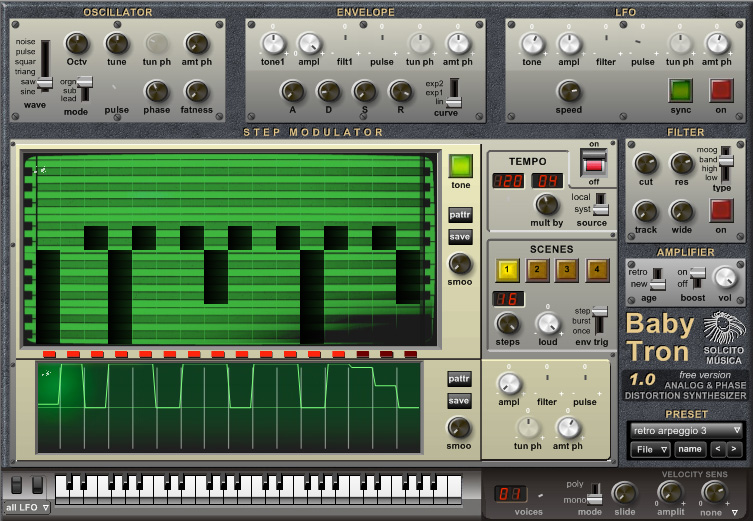Open the preset name dropdown
This screenshot has width=753, height=521.
pos(686,431)
